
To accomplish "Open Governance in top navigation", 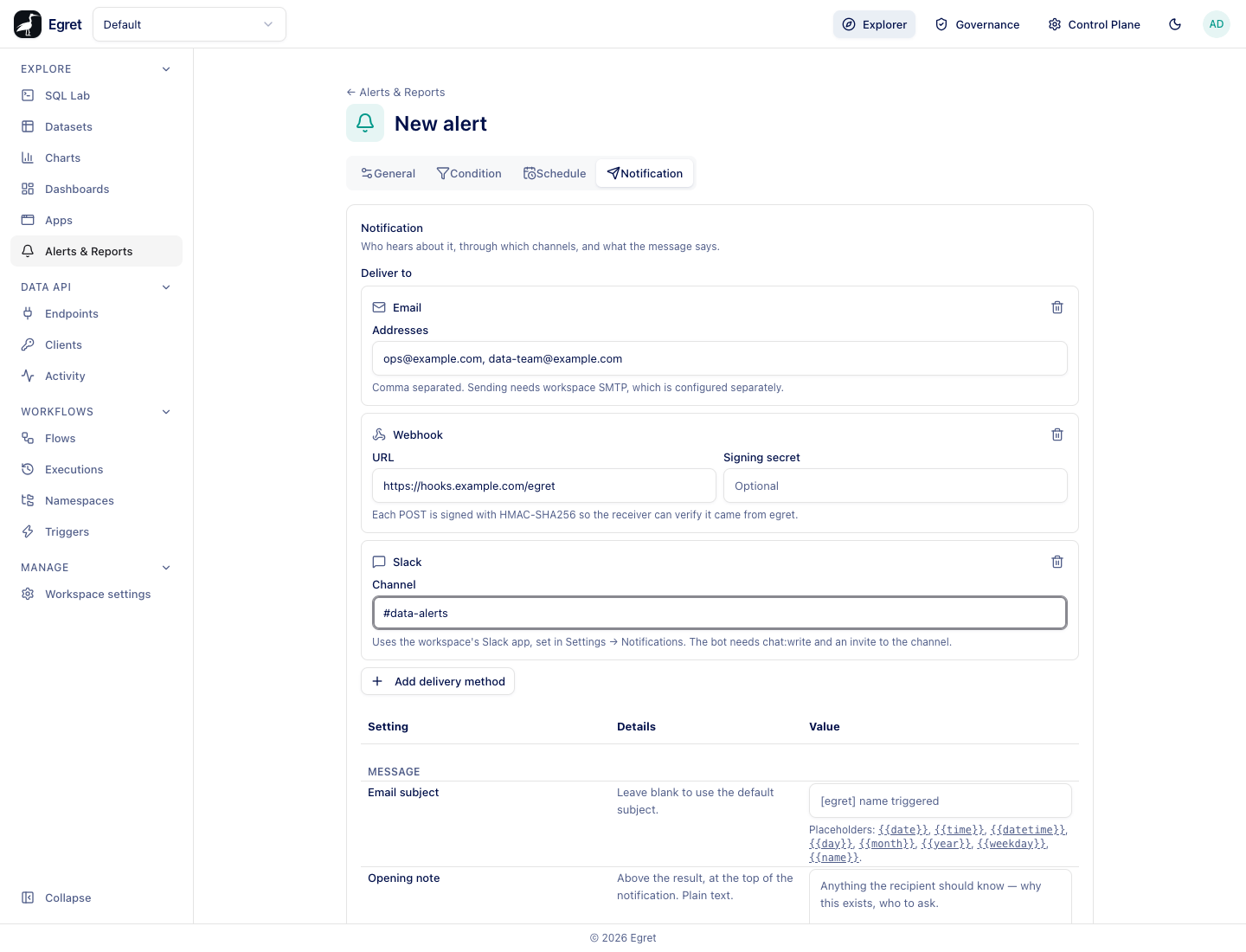I will [x=978, y=24].
